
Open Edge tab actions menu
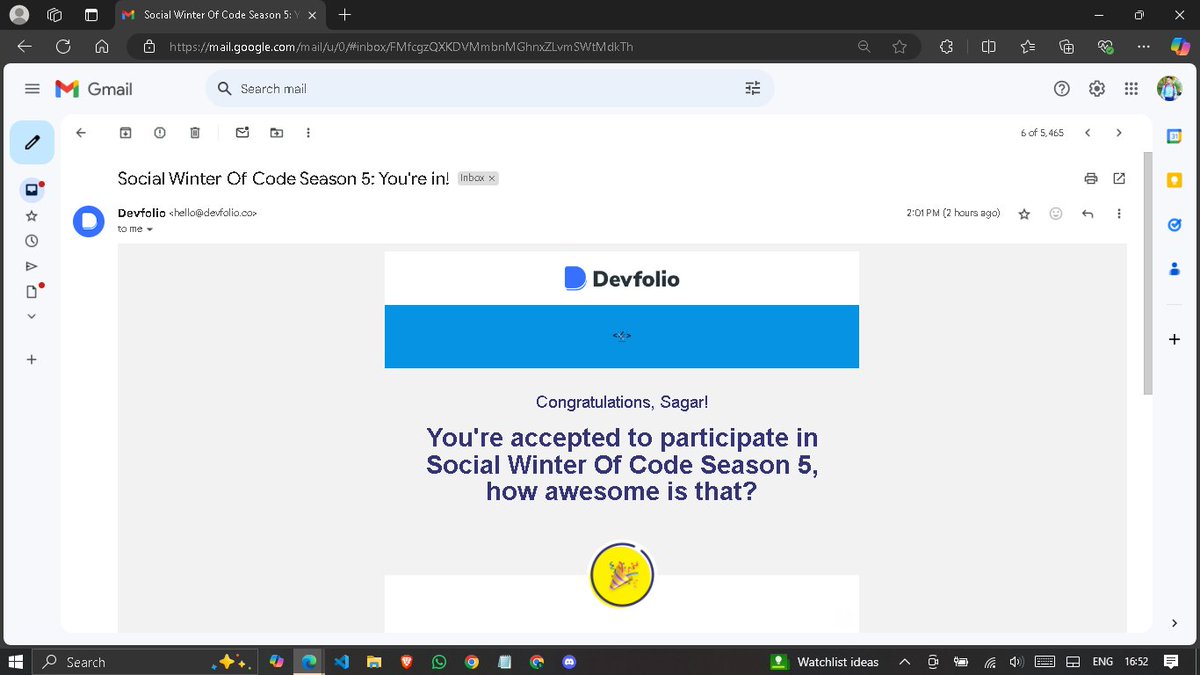pyautogui.click(x=91, y=15)
